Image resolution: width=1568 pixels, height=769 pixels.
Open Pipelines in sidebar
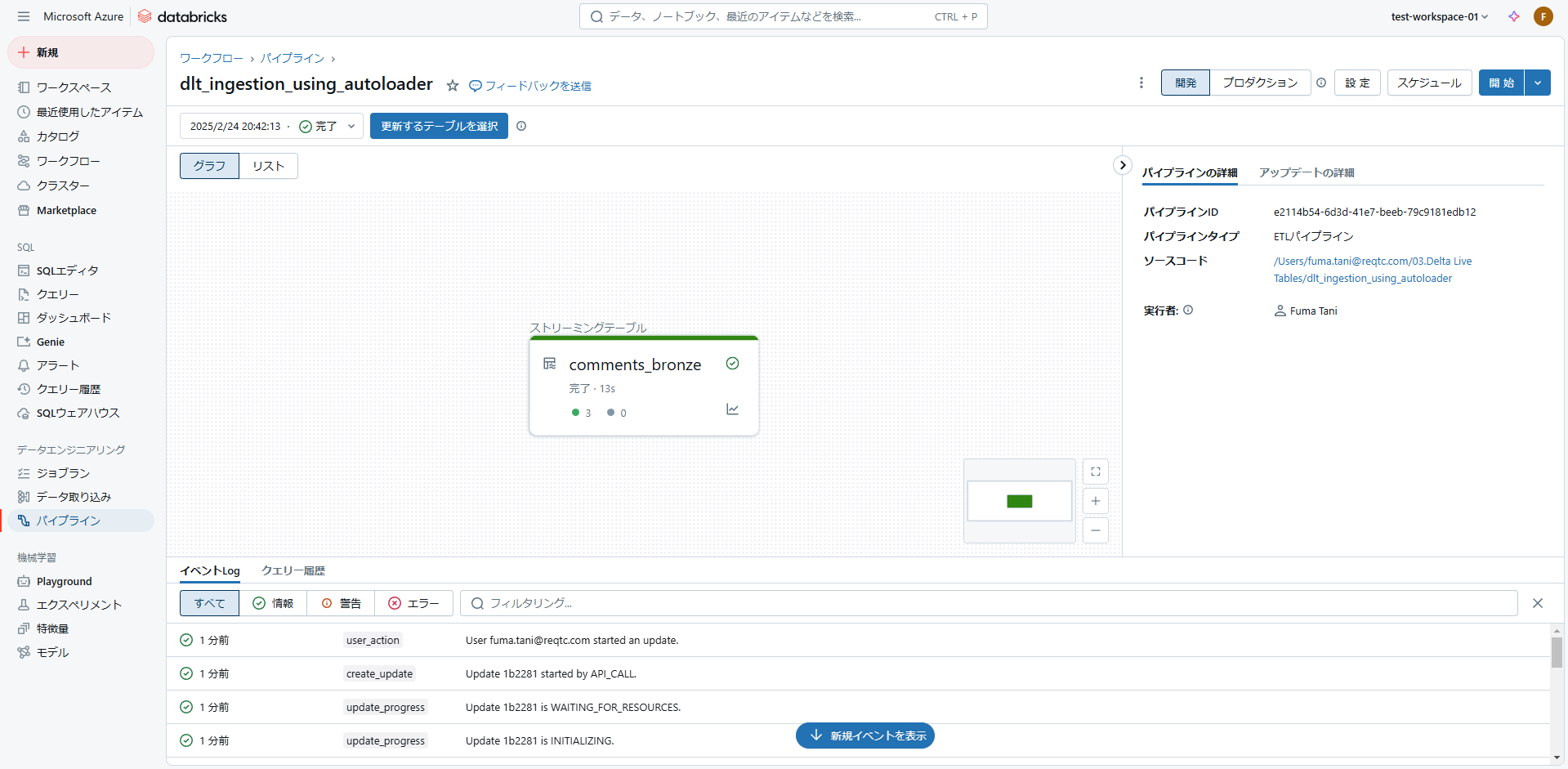click(x=80, y=521)
